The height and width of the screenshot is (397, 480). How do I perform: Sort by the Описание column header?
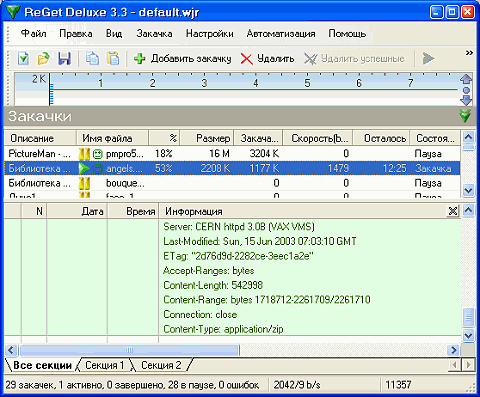[x=40, y=138]
